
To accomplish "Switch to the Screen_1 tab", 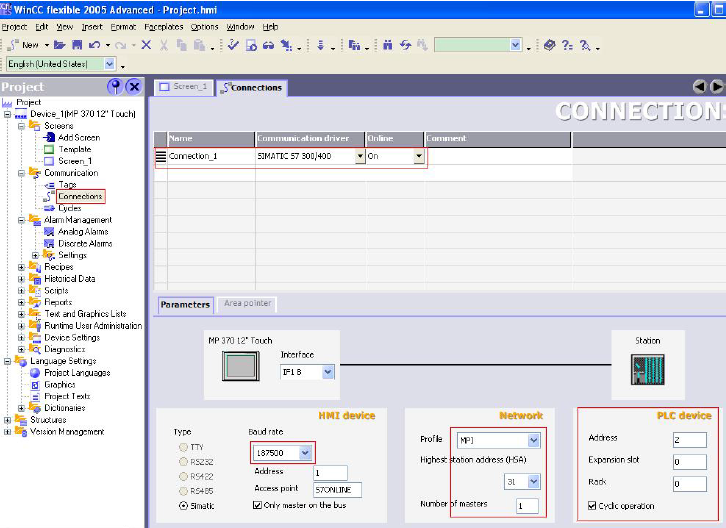I will pos(183,87).
